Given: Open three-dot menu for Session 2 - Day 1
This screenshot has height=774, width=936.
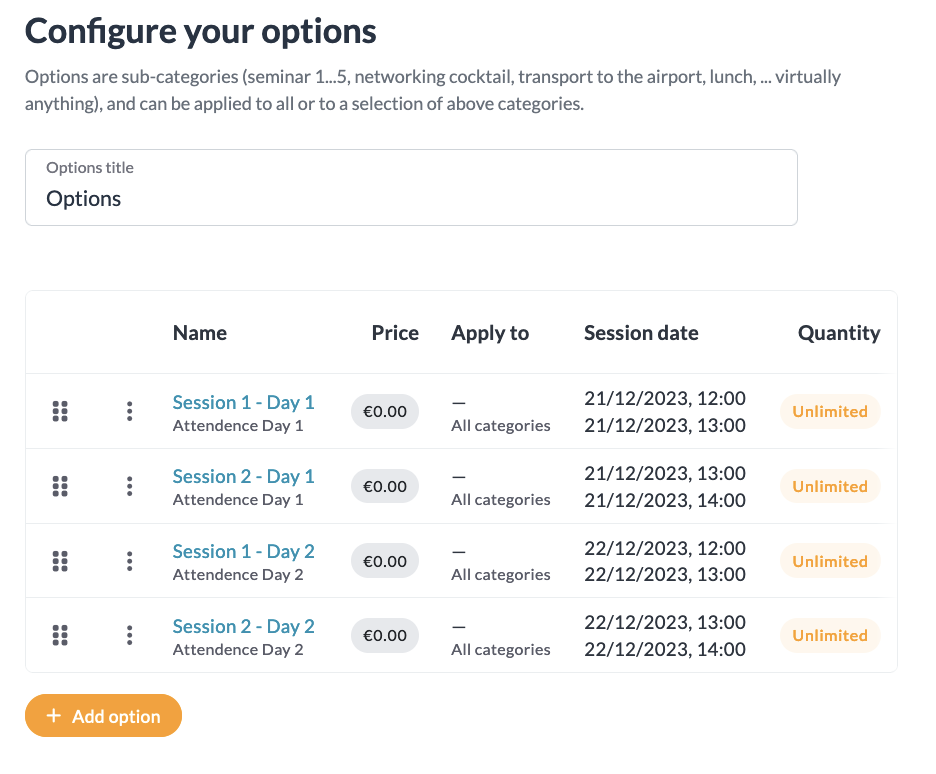Looking at the screenshot, I should [130, 486].
